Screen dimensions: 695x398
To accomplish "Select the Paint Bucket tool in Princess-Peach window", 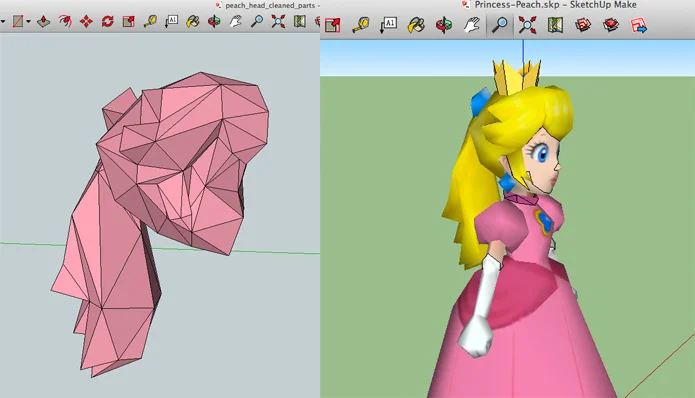I will click(x=416, y=25).
